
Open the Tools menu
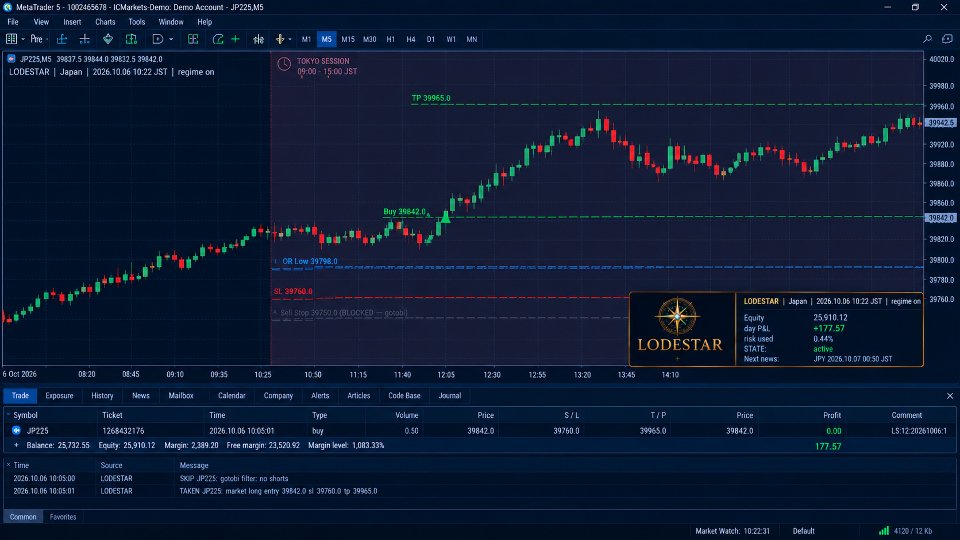[137, 22]
